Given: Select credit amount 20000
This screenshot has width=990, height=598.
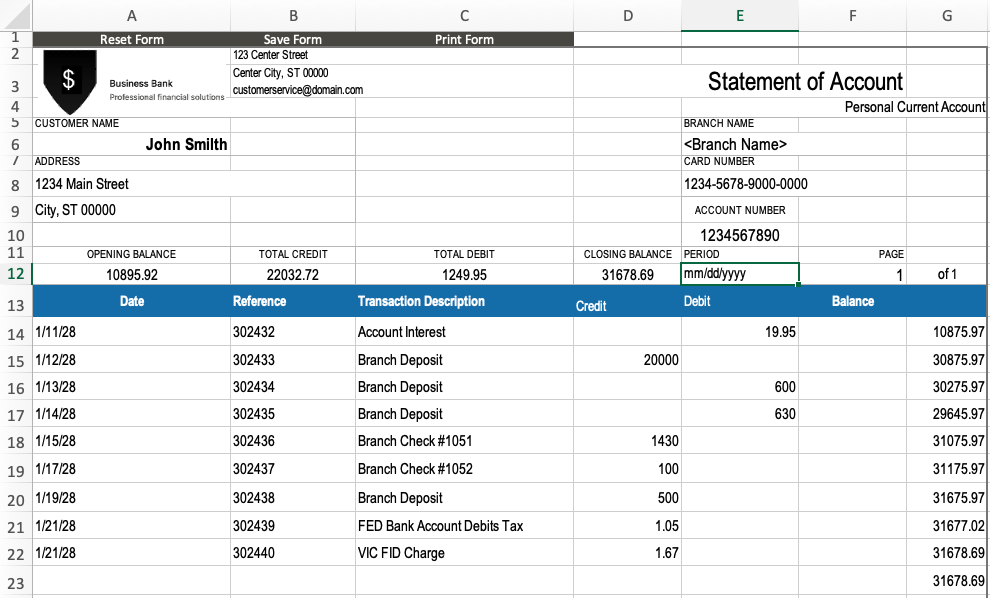Looking at the screenshot, I should click(628, 359).
